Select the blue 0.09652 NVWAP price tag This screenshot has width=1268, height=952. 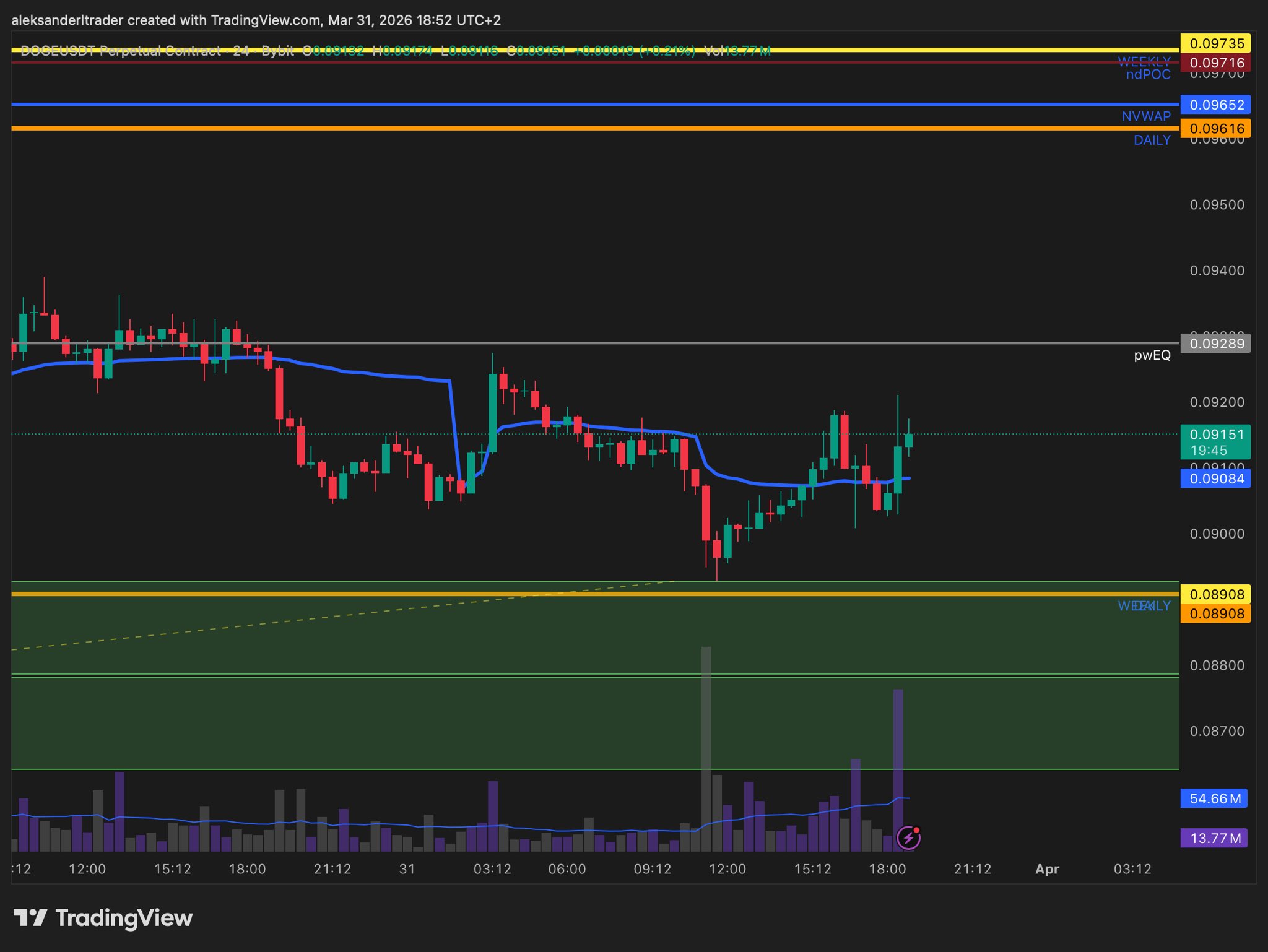coord(1215,105)
